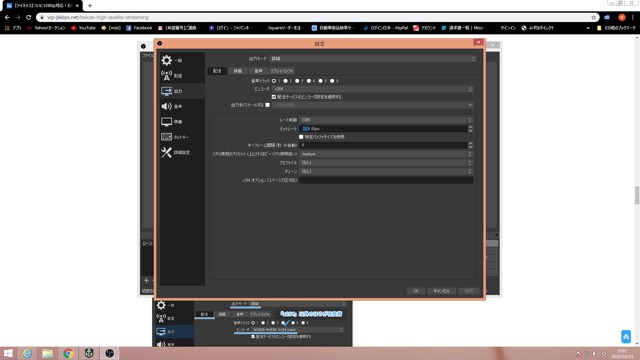The height and width of the screenshot is (360, 640).
Task: Open the Audio speaker icon in sidebar
Action: pos(166,106)
